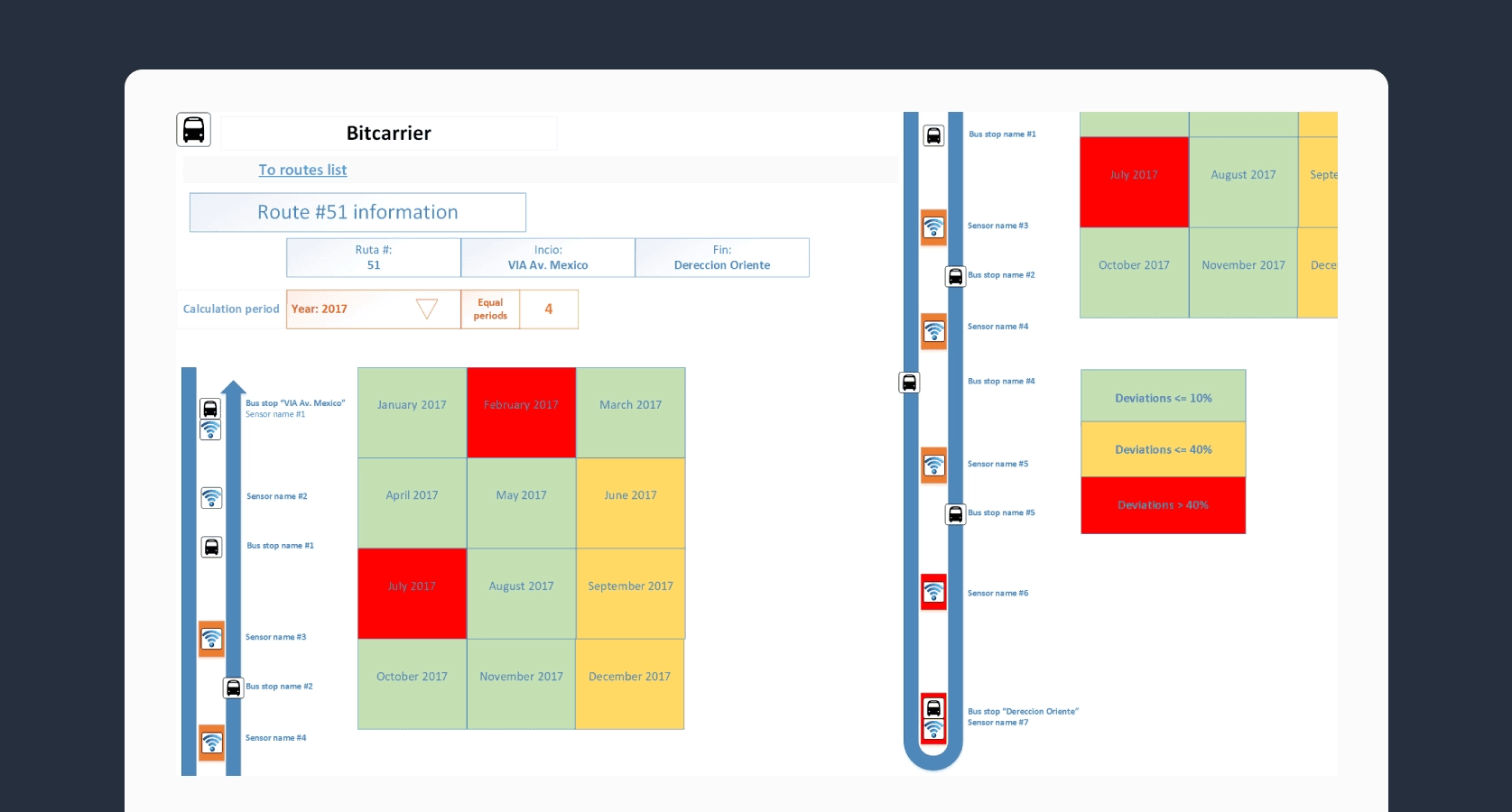Select the red Deviations > 40% legend swatch
The width and height of the screenshot is (1512, 812).
[1164, 505]
